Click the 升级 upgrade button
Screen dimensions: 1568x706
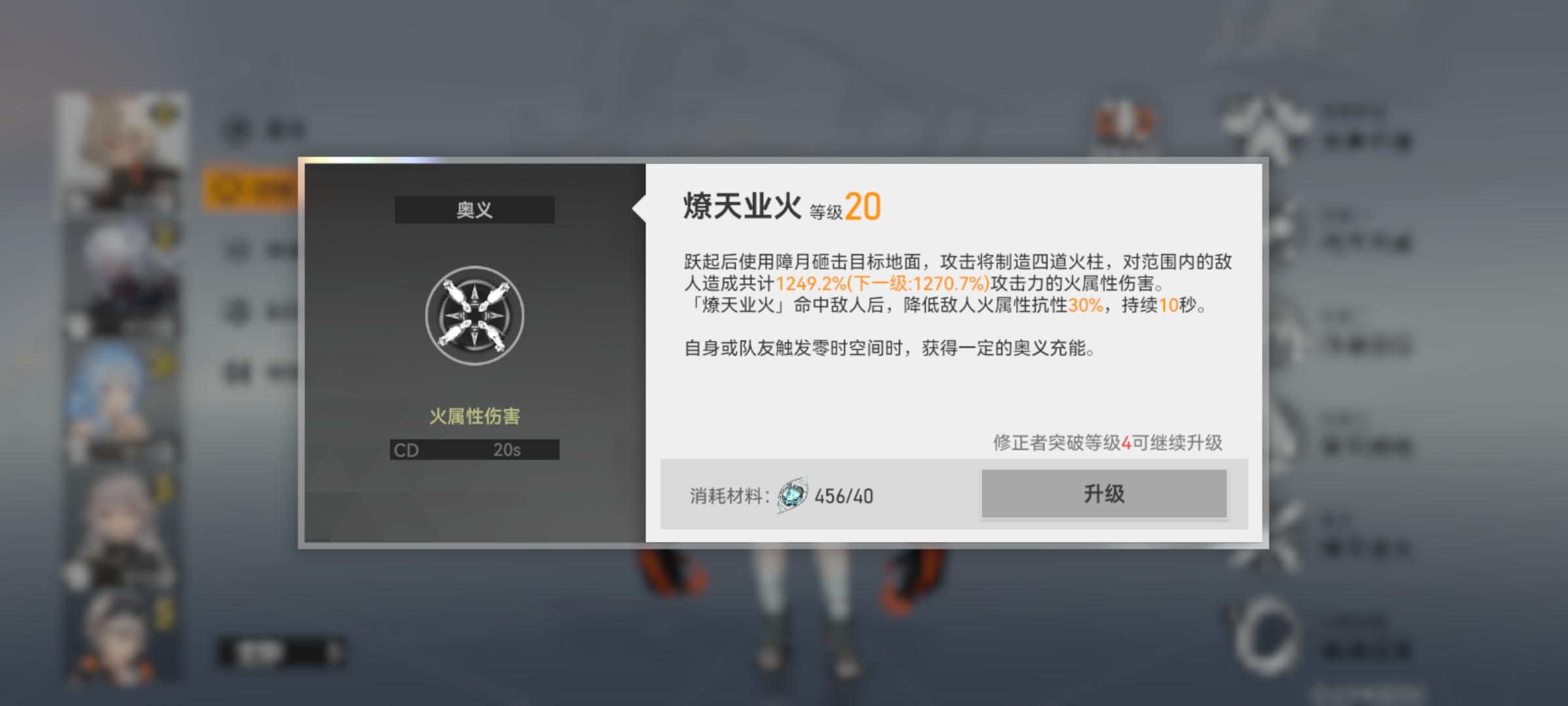pyautogui.click(x=1104, y=494)
